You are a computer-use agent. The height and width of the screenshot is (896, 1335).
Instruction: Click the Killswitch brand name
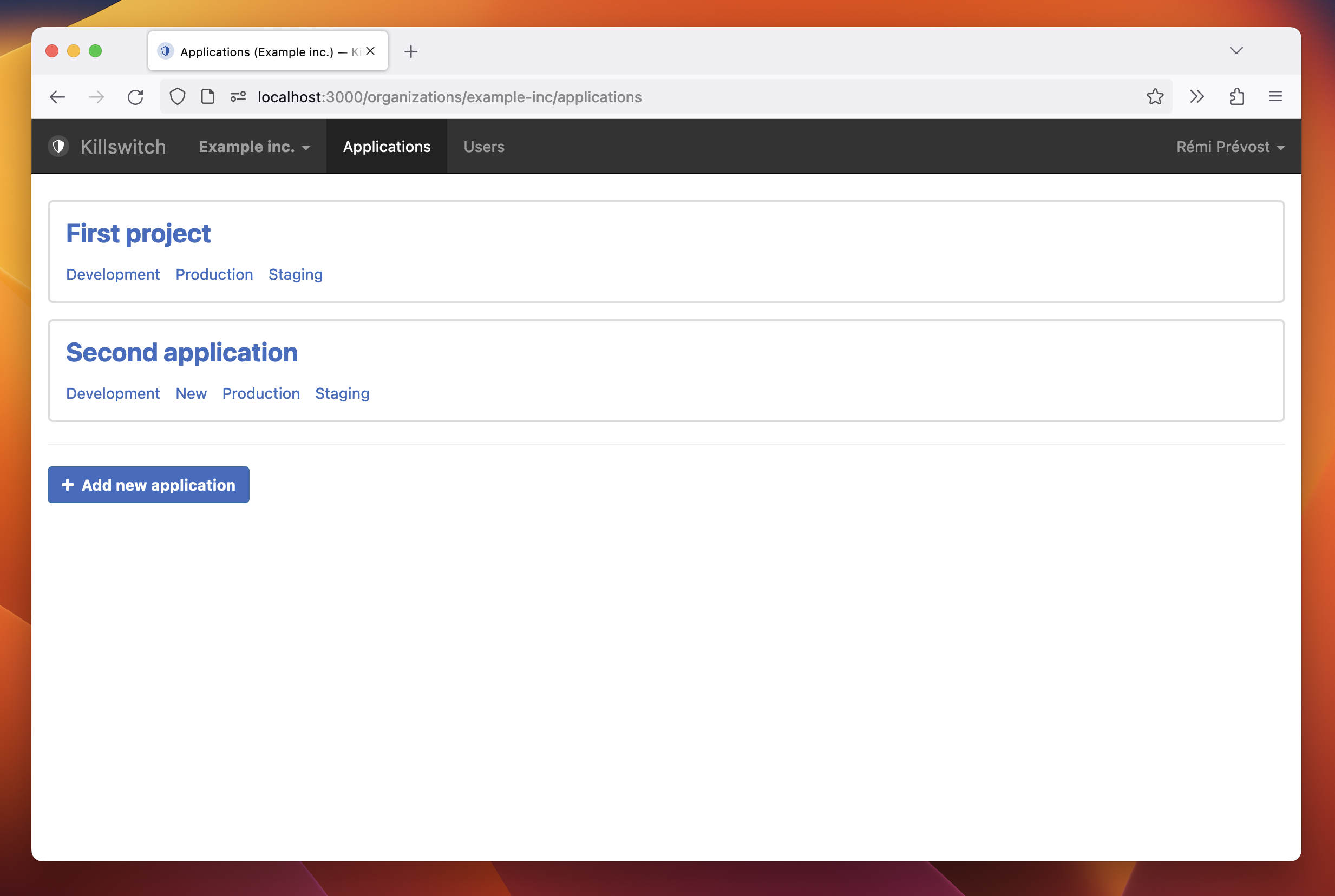[x=123, y=147]
